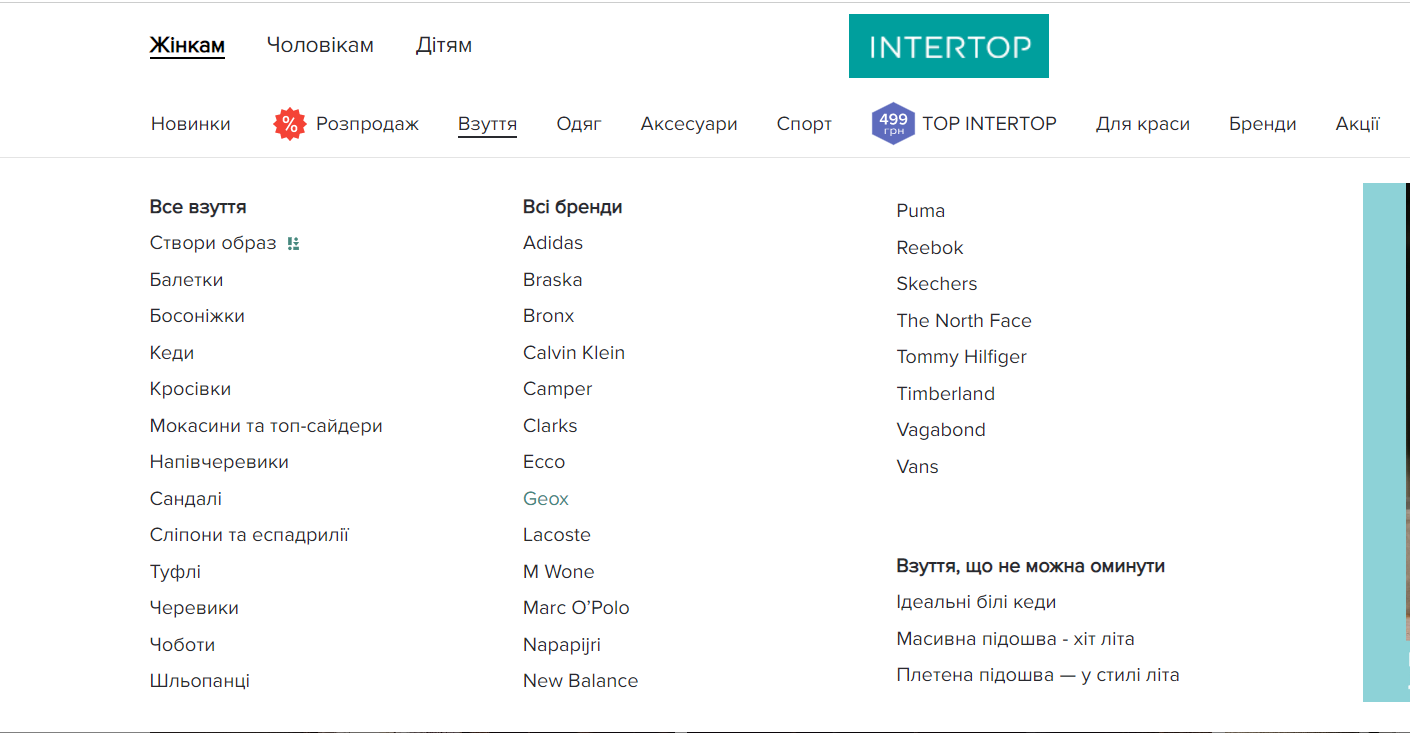The height and width of the screenshot is (733, 1410).
Task: Select the Жінкам section tab
Action: [x=187, y=45]
